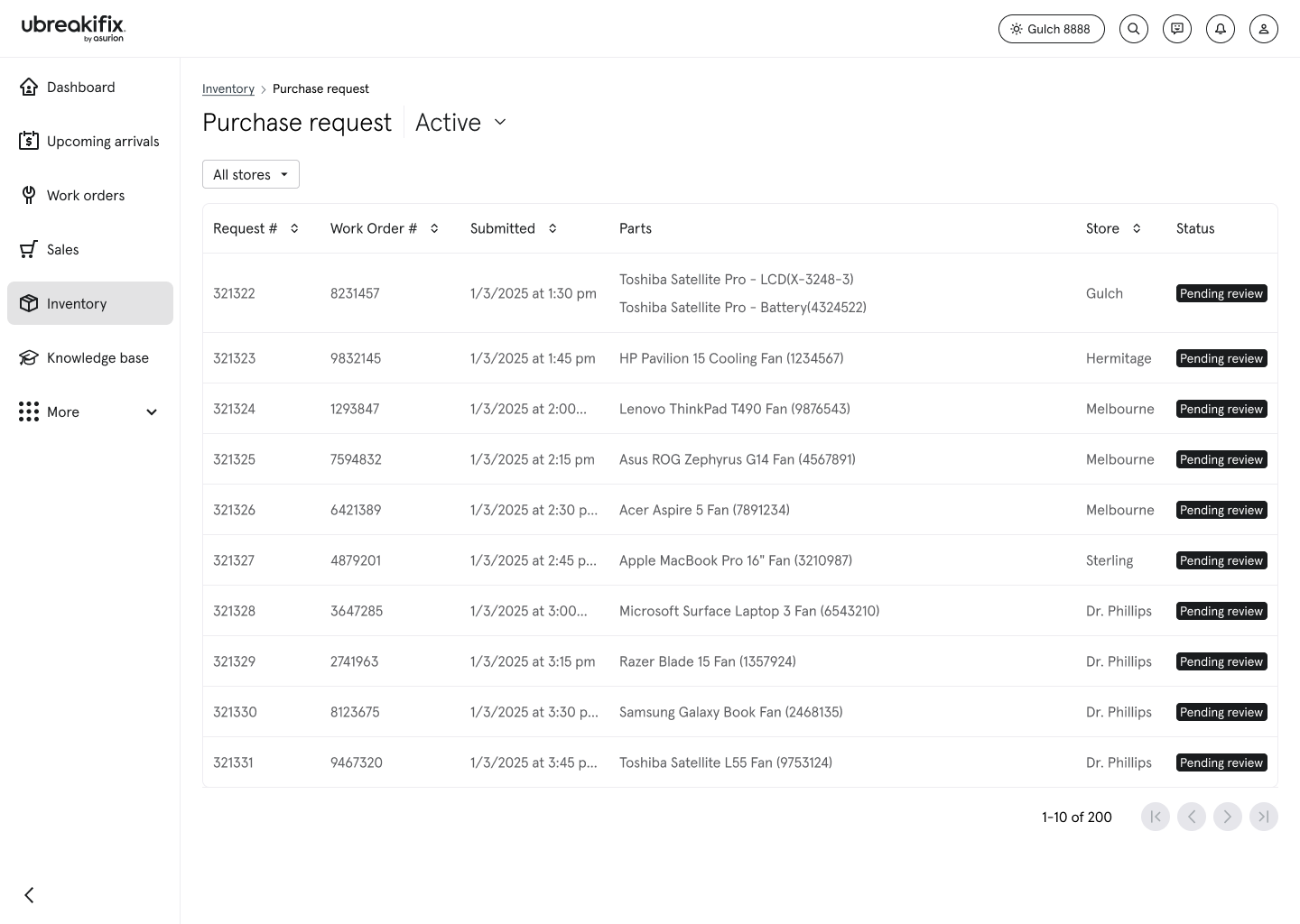This screenshot has height=924, width=1300.
Task: Click Toshiba Satellite Pro - LCD(X-3248-3) part
Action: point(737,280)
